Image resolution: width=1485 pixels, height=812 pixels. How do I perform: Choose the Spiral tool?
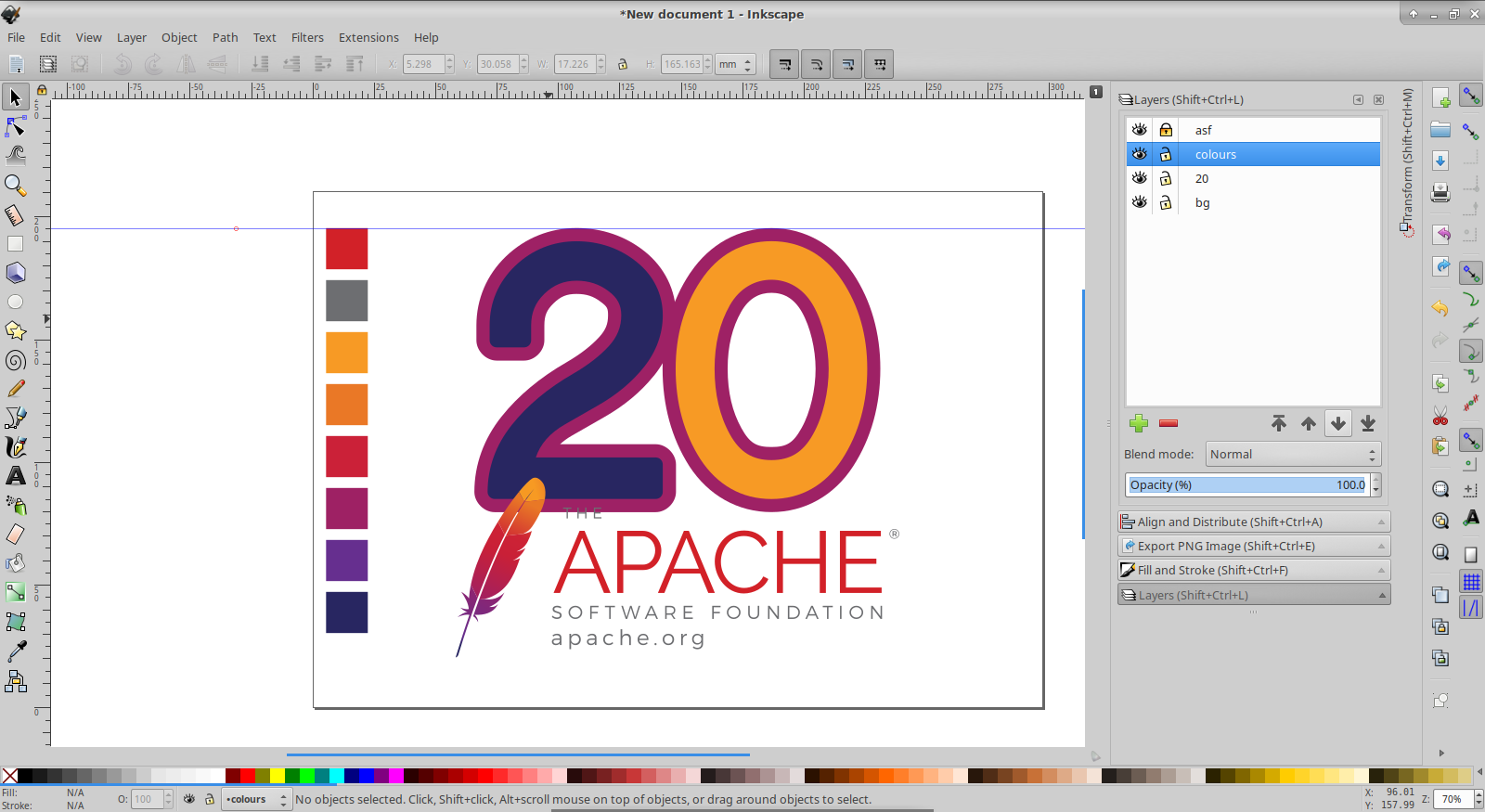click(x=16, y=360)
